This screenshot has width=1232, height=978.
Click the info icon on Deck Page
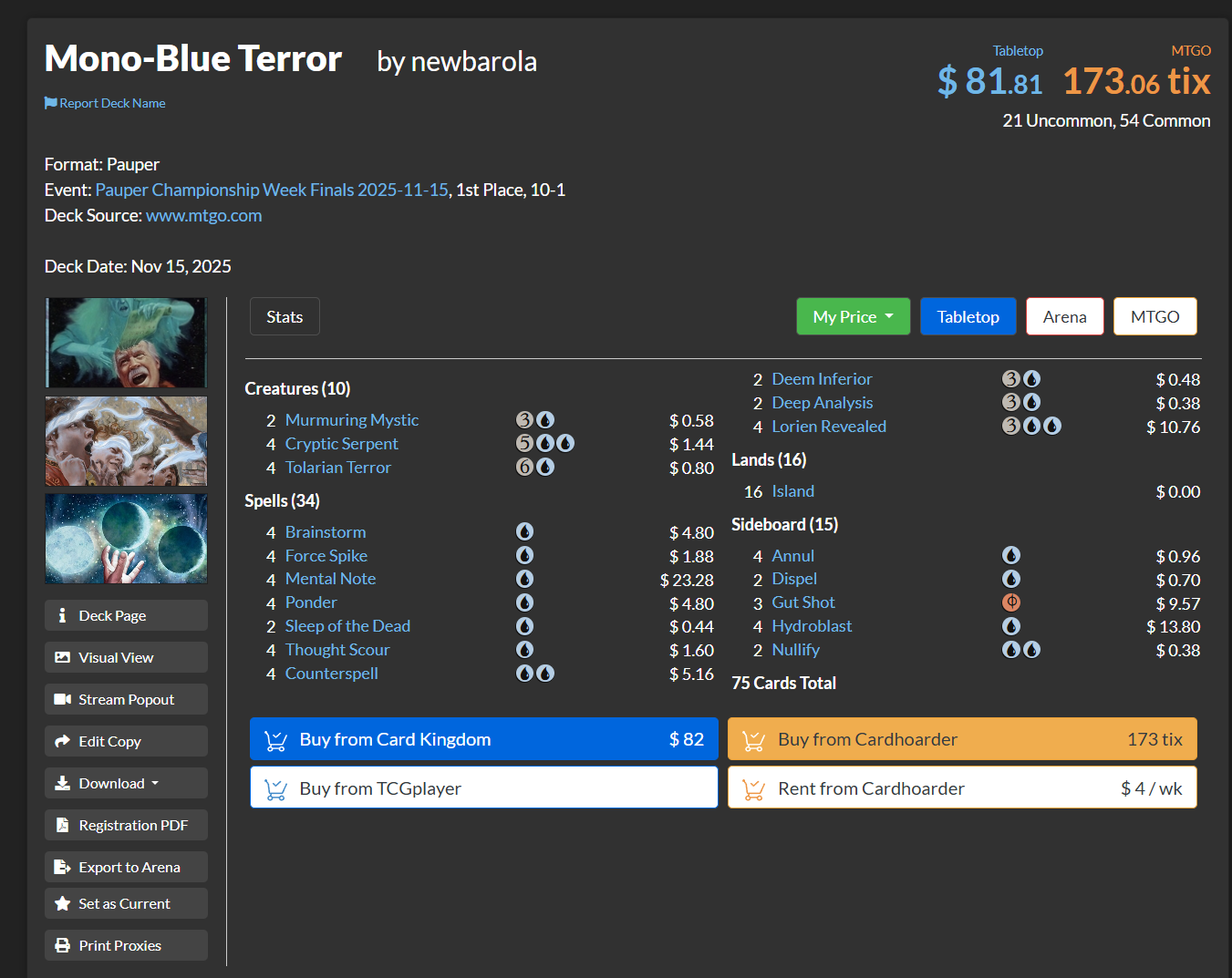pyautogui.click(x=62, y=615)
